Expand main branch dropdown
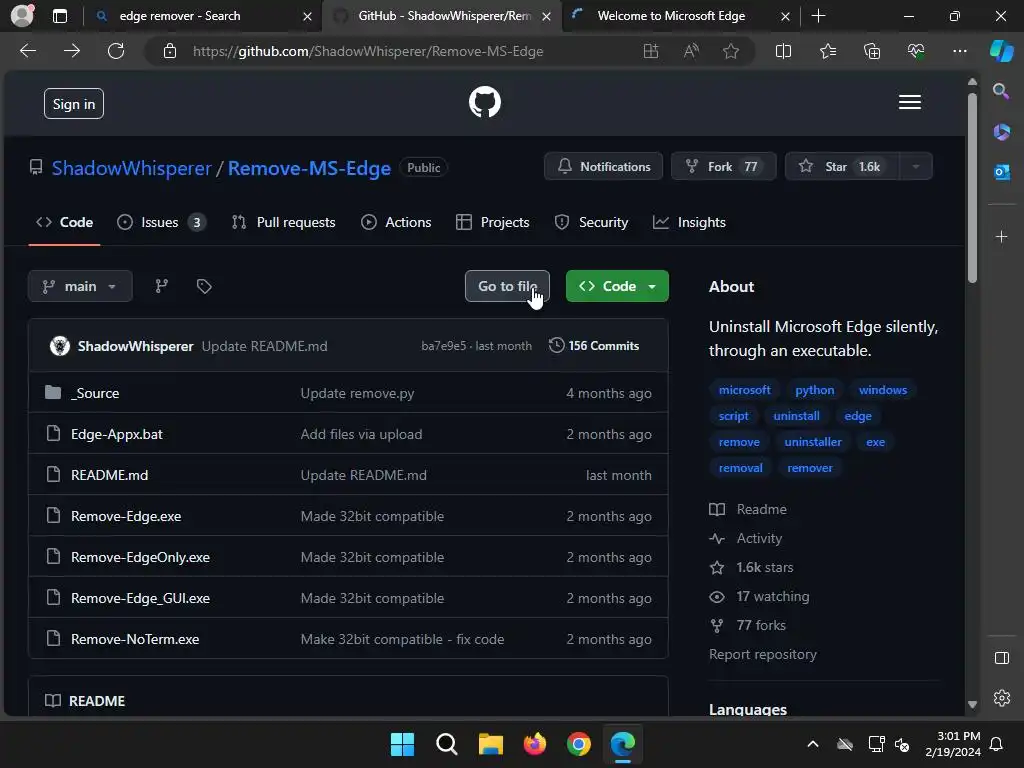This screenshot has height=768, width=1024. 80,286
